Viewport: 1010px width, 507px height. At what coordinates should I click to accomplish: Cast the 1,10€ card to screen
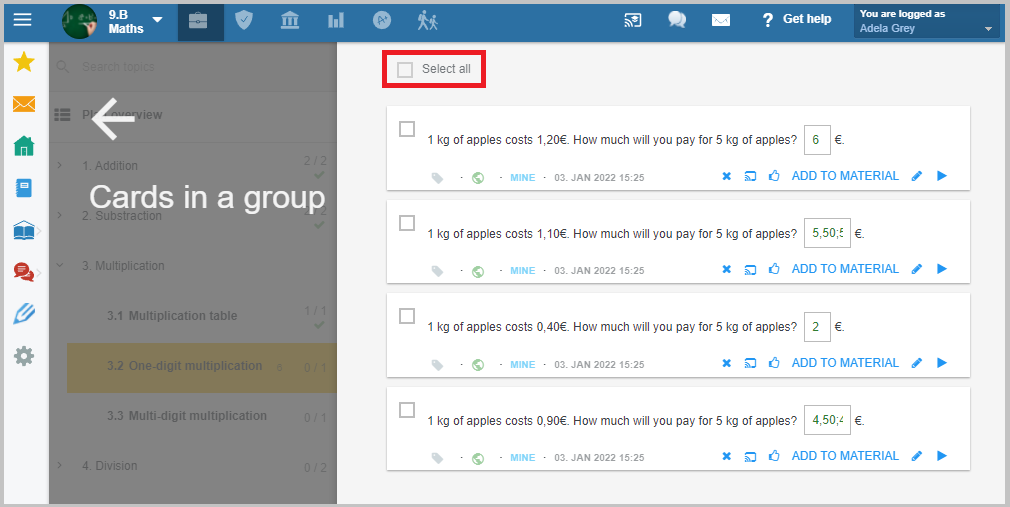[x=750, y=269]
